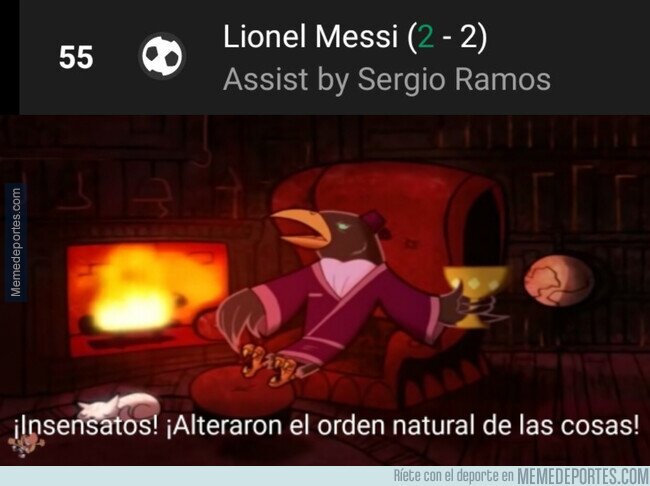Click the vertical Memedeportes.com watermark
The width and height of the screenshot is (650, 486).
16,242
